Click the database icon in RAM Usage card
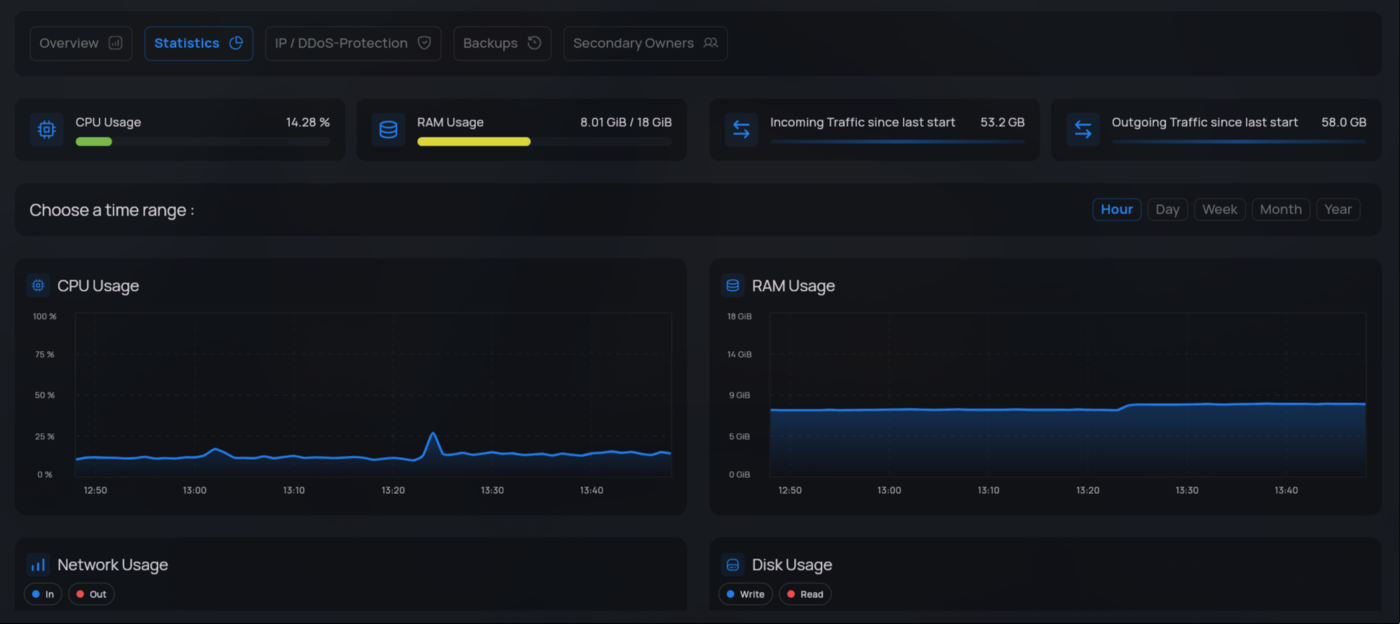 coord(388,129)
